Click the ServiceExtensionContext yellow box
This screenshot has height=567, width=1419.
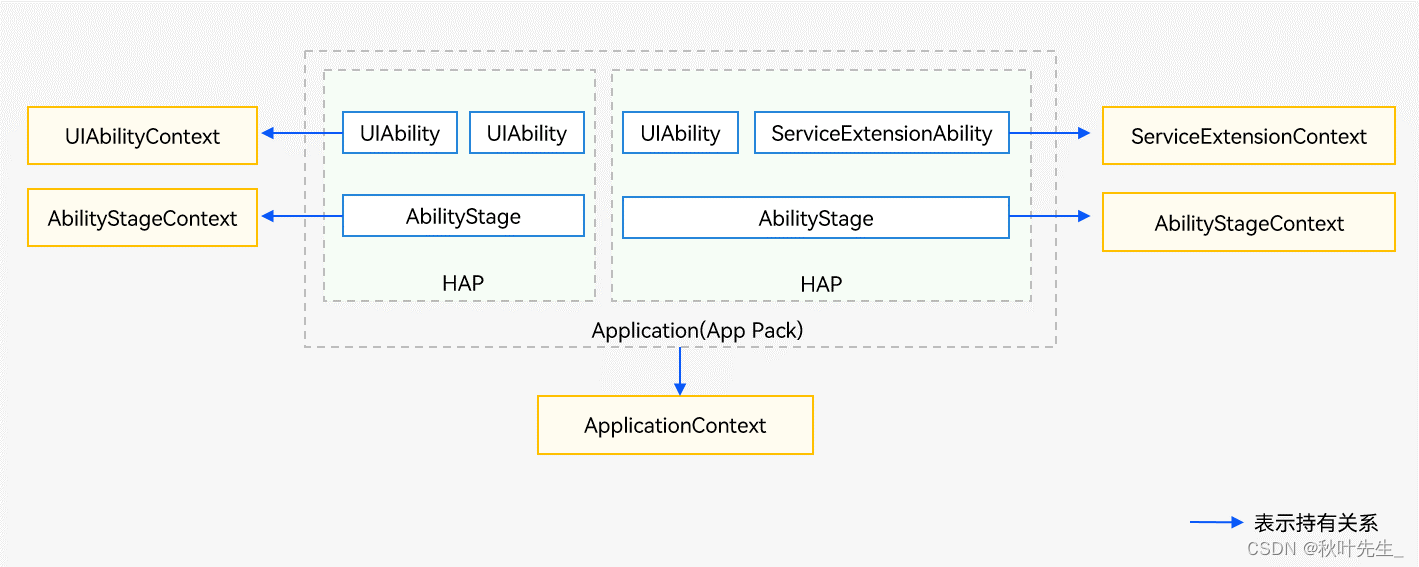point(1249,136)
